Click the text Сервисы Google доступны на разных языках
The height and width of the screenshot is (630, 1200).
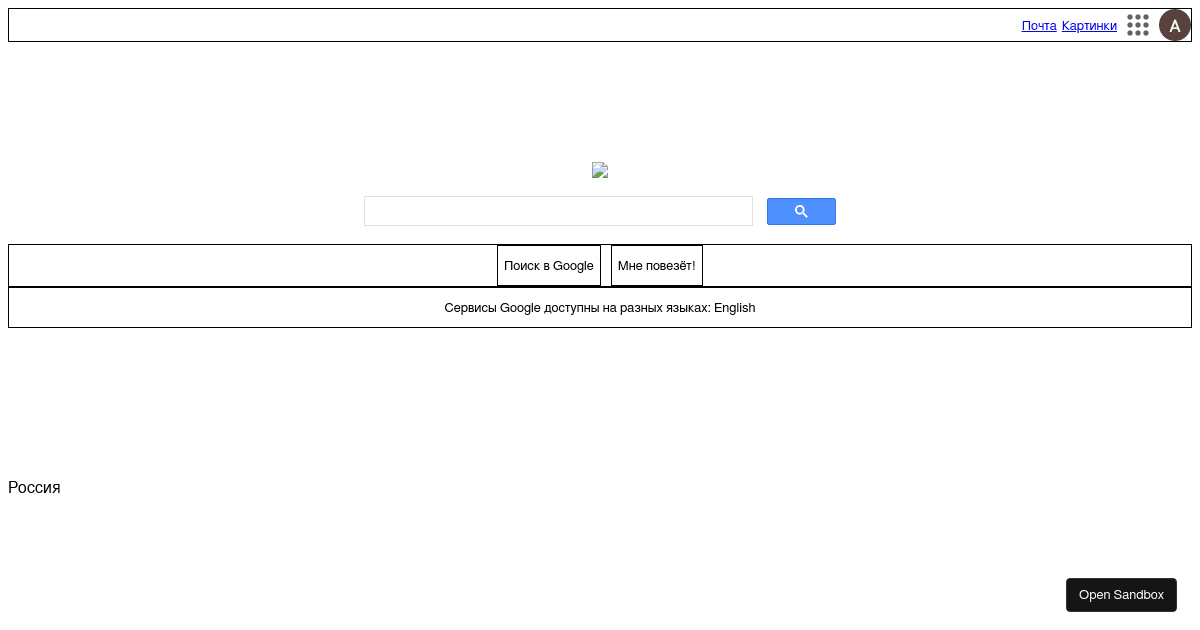[577, 308]
